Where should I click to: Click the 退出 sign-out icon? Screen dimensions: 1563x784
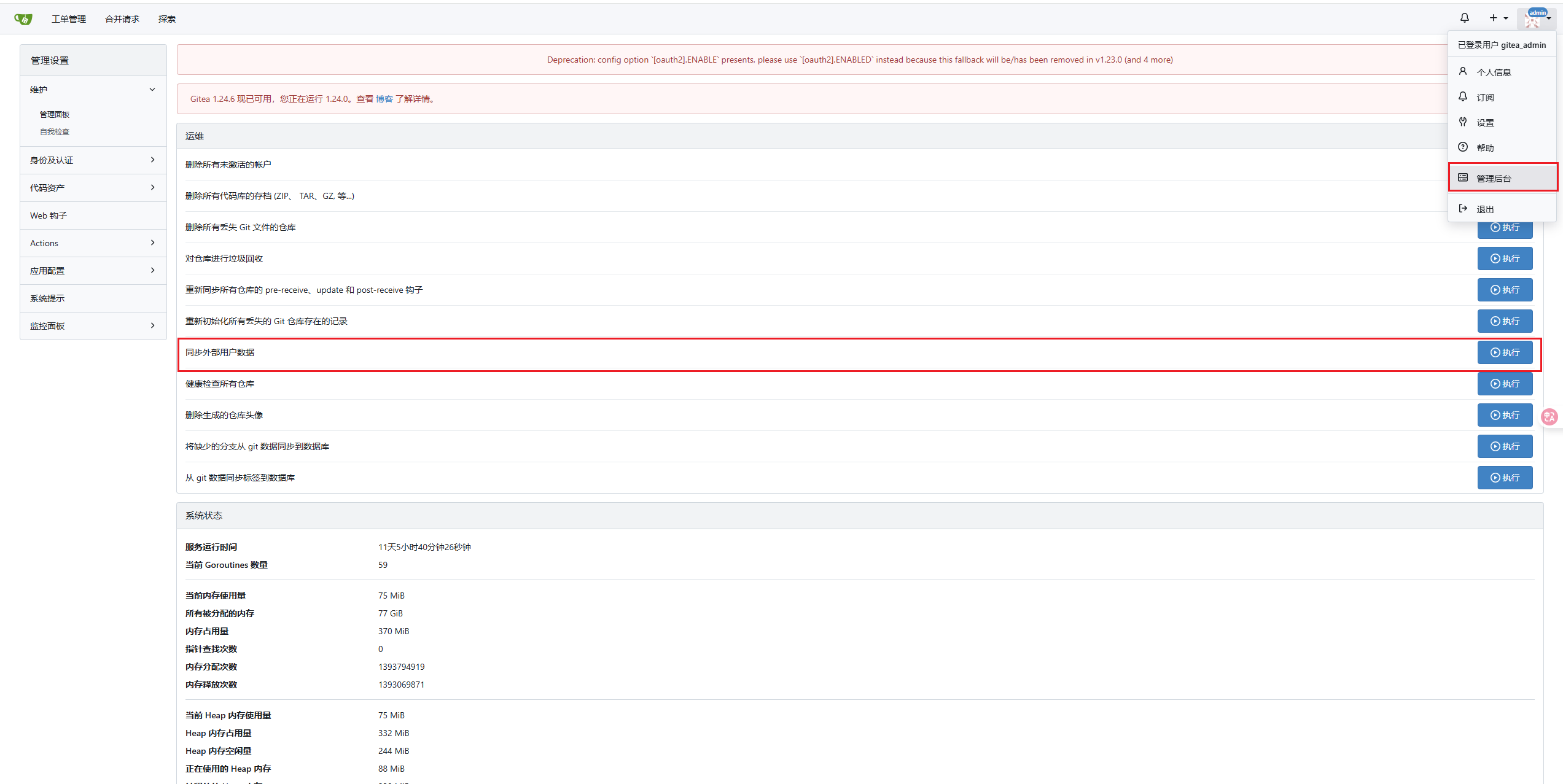pos(1463,209)
